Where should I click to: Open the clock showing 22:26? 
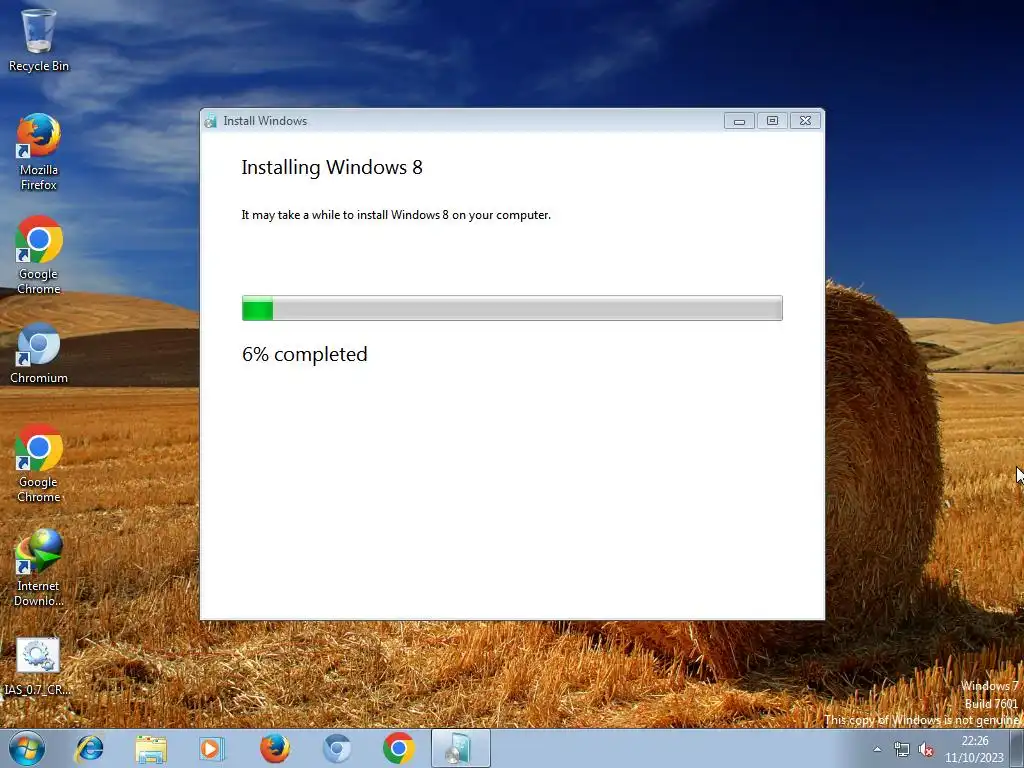(974, 749)
